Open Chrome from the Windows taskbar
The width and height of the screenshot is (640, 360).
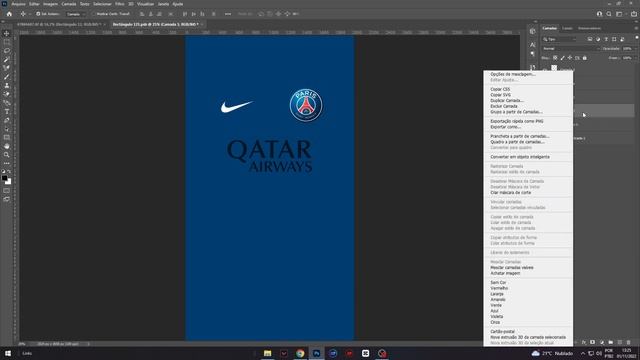[300, 353]
